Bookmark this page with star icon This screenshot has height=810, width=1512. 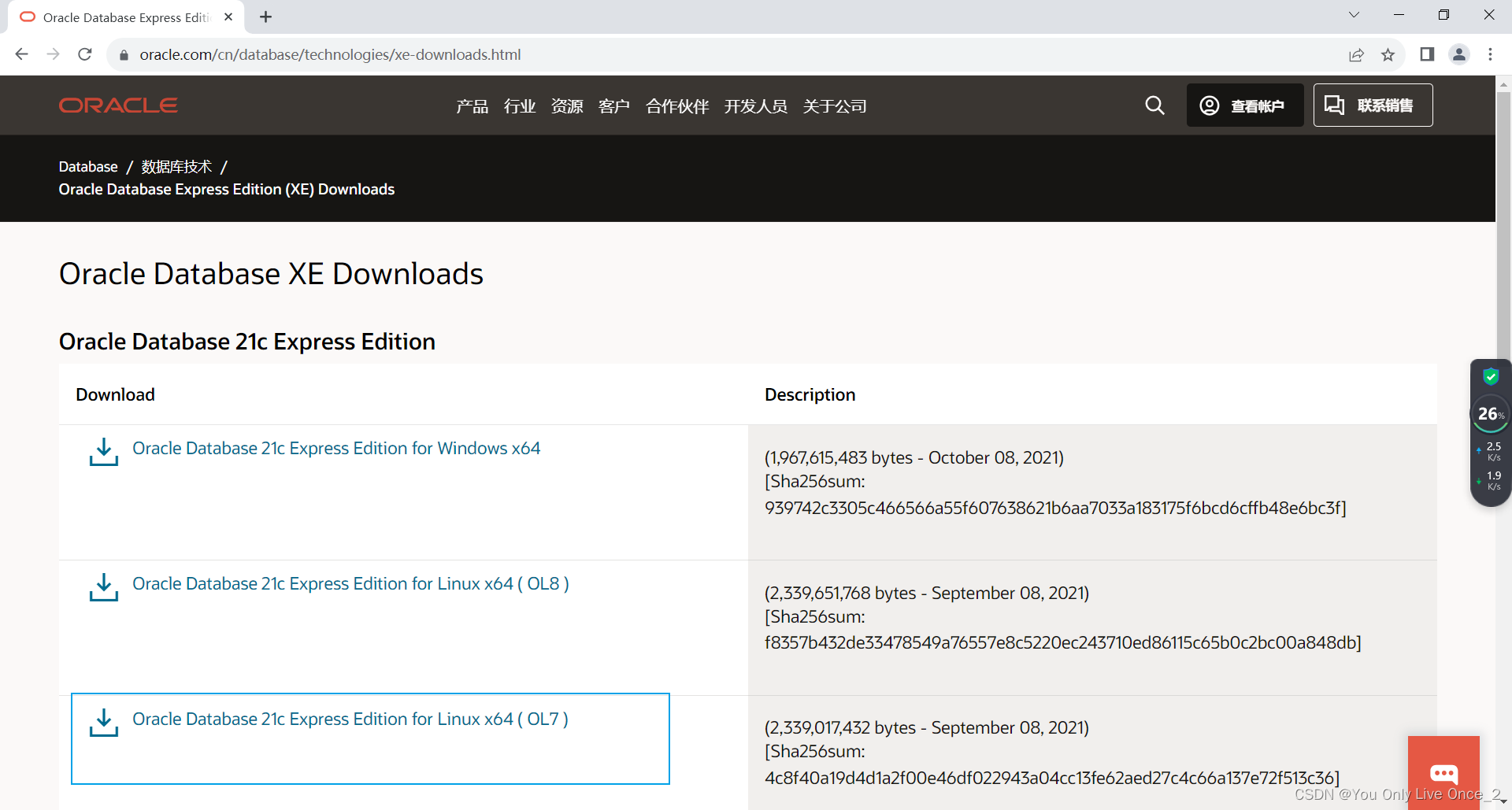pos(1388,54)
